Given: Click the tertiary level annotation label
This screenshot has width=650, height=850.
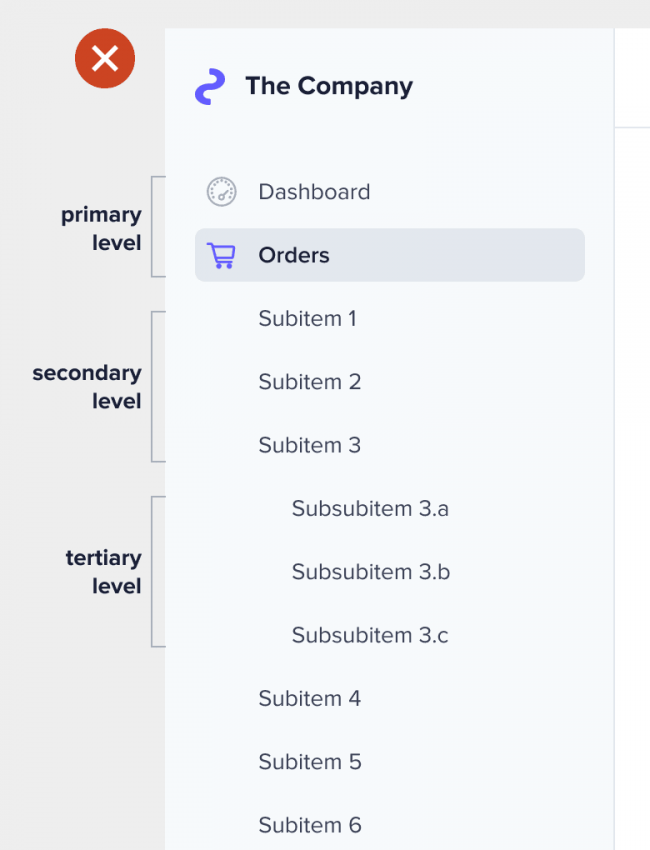Looking at the screenshot, I should click(104, 572).
